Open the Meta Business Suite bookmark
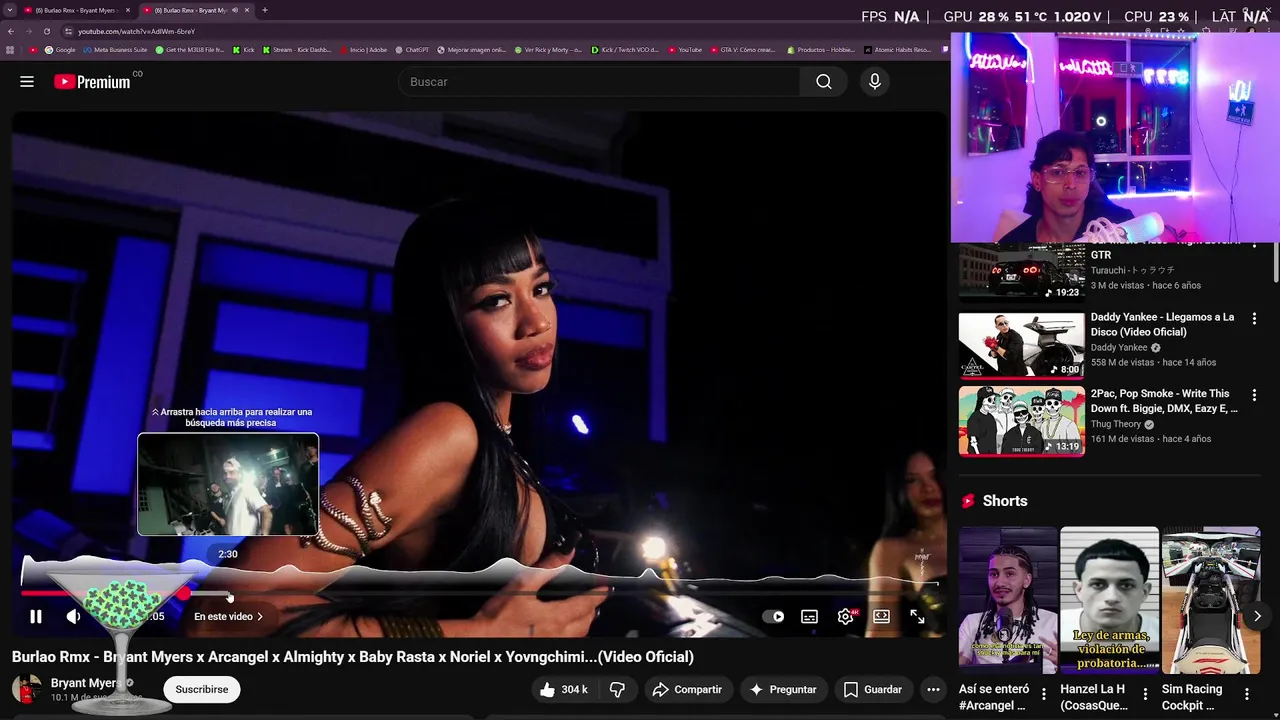This screenshot has height=720, width=1280. tap(115, 50)
